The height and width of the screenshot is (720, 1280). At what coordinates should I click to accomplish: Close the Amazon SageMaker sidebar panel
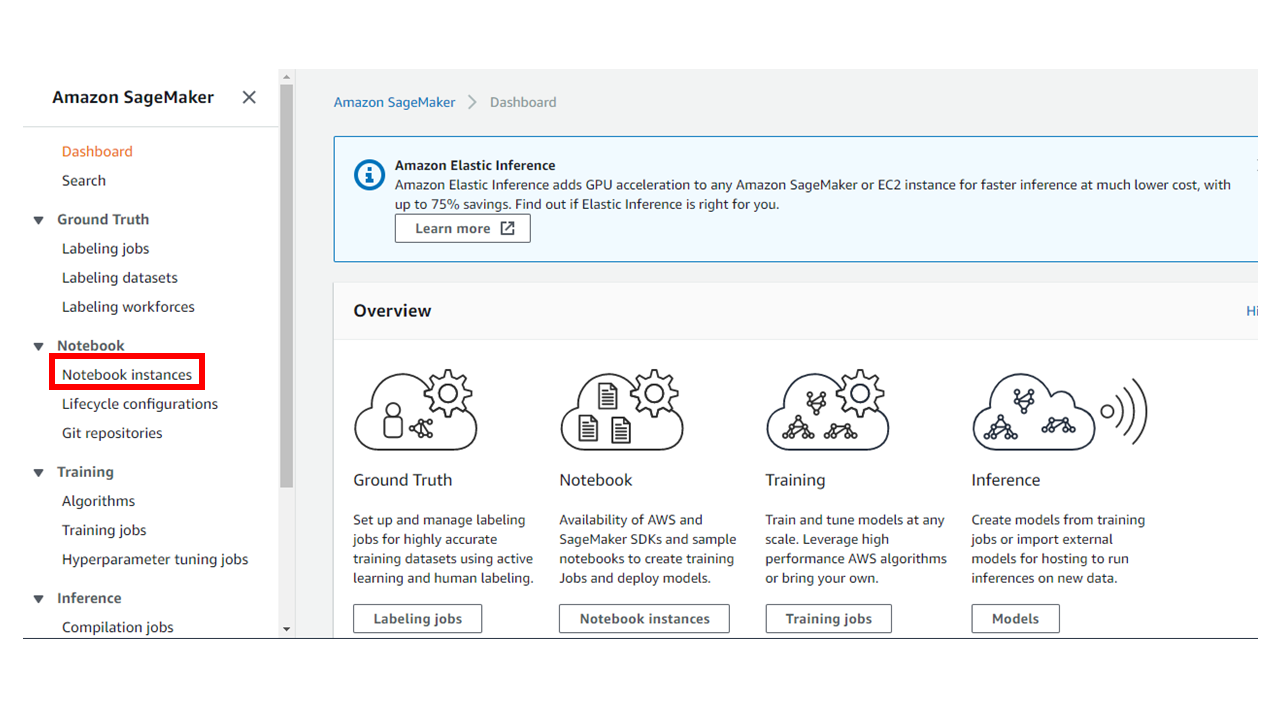tap(249, 97)
